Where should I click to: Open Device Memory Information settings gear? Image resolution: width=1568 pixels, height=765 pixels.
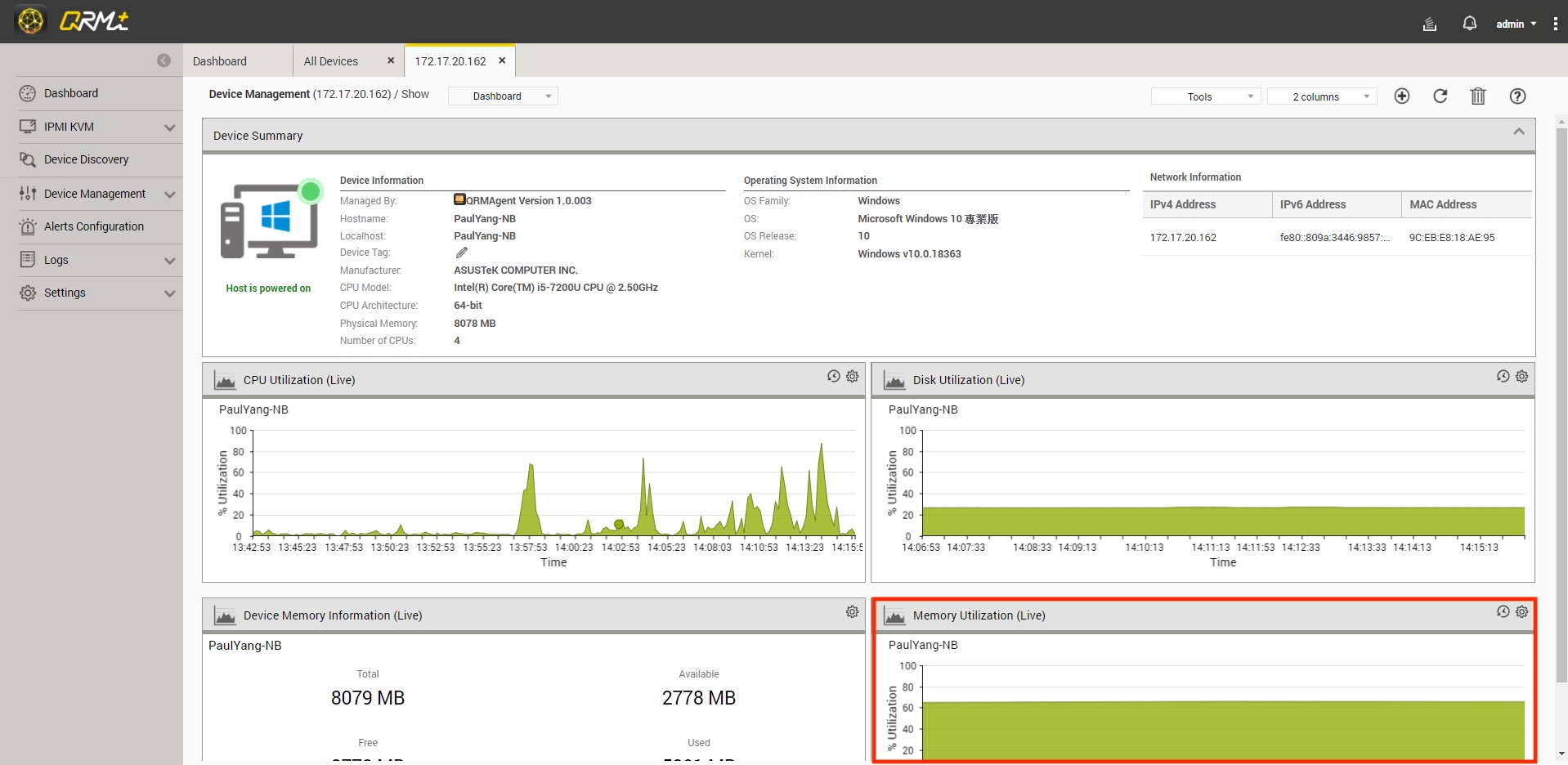coord(852,612)
